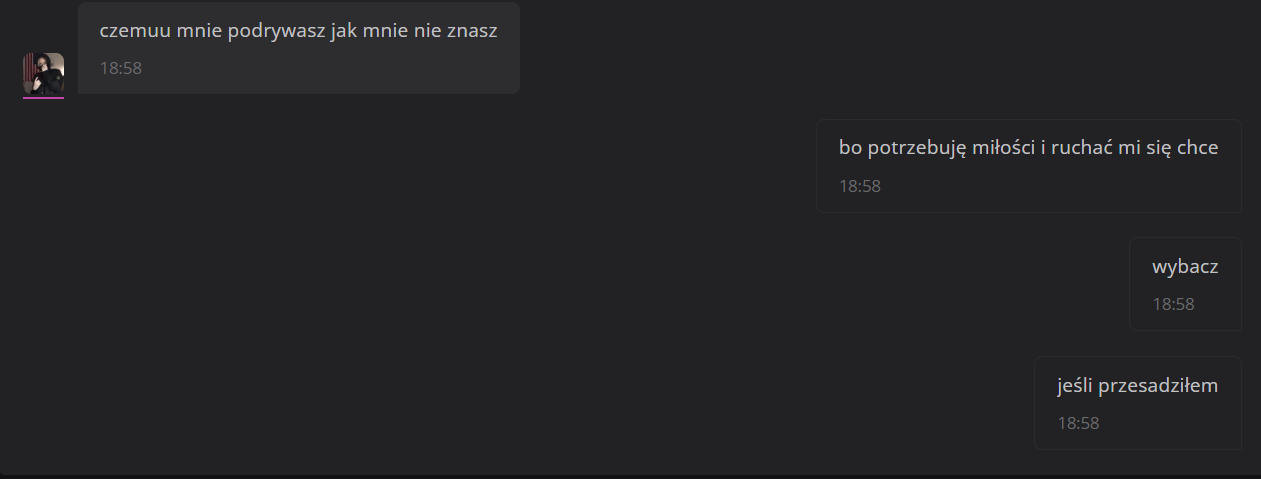Viewport: 1261px width, 479px height.
Task: Select the "wybacz" message bubble
Action: 1185,284
